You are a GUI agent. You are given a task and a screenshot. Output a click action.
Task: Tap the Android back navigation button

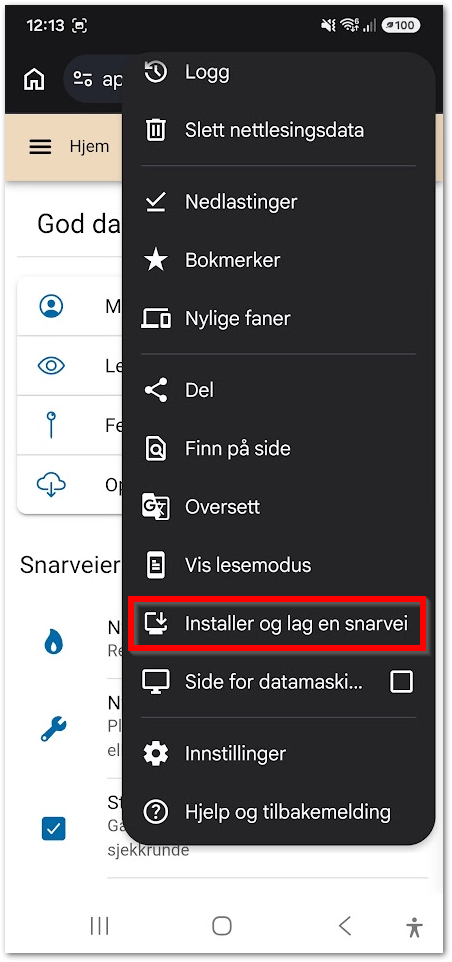(345, 925)
